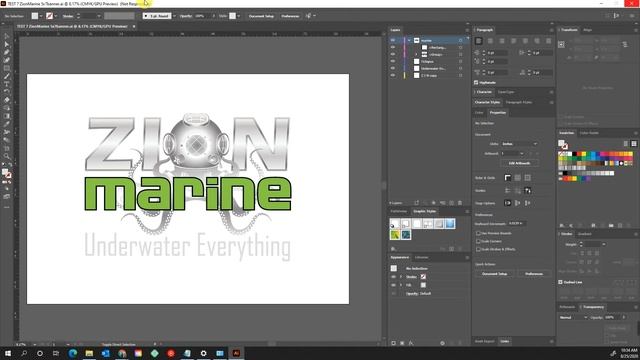Click the show rulers icon in Properties
This screenshot has width=640, height=360.
(508, 178)
